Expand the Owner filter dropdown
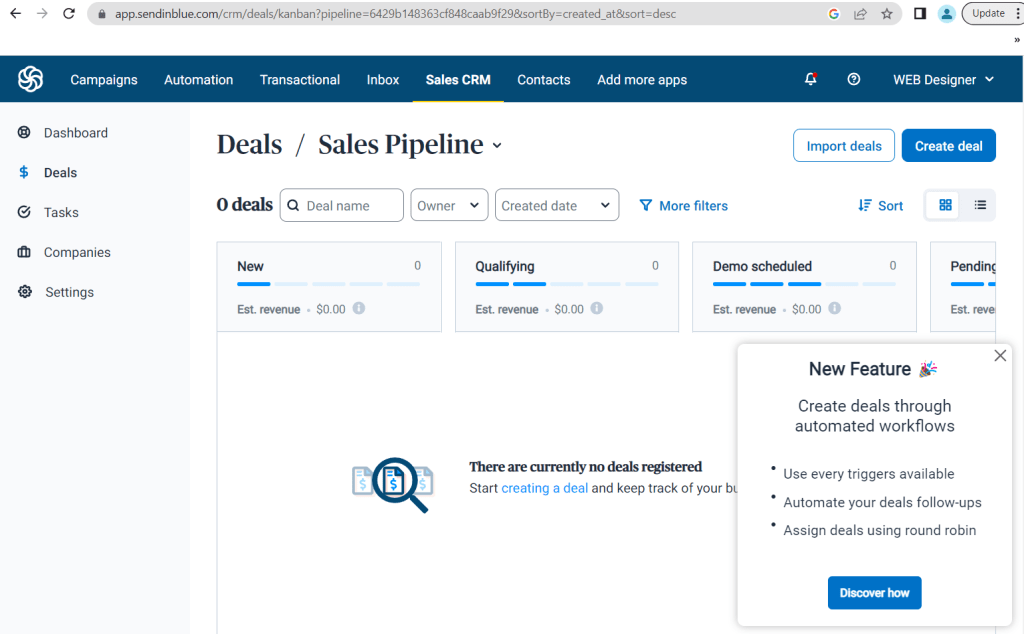 point(449,205)
